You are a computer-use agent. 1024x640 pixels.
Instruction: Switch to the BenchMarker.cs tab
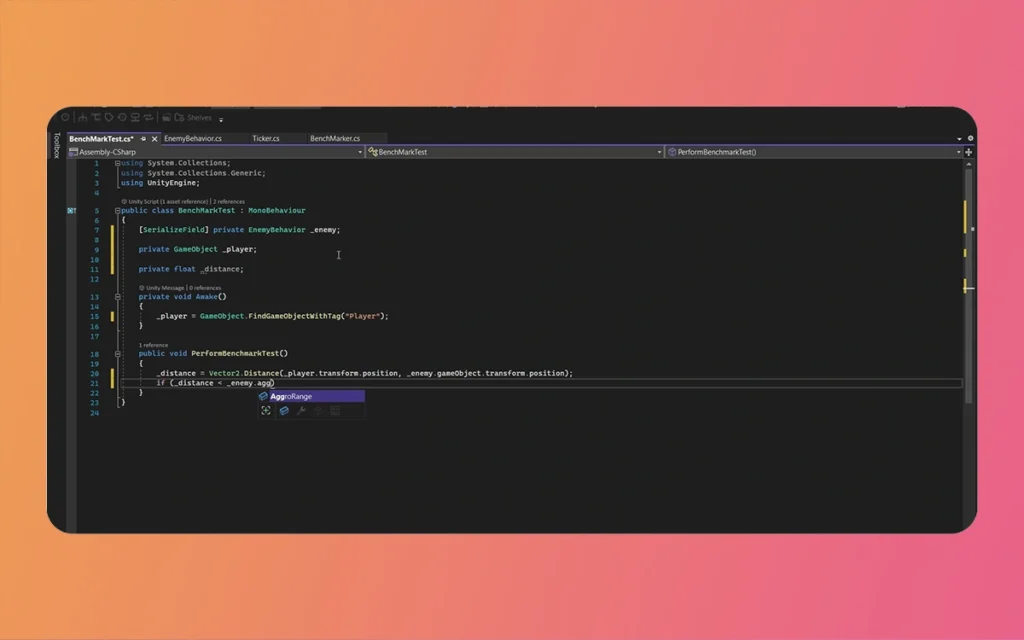click(x=336, y=139)
